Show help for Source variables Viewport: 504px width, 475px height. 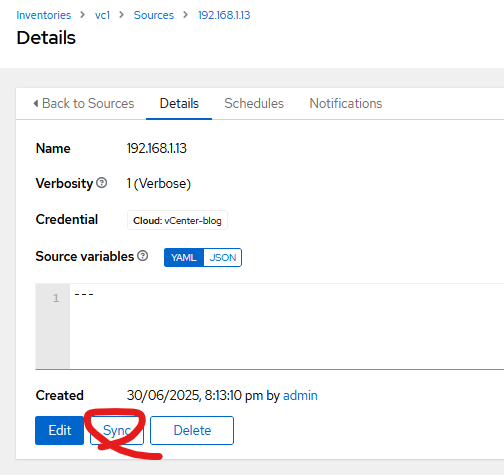pos(143,256)
